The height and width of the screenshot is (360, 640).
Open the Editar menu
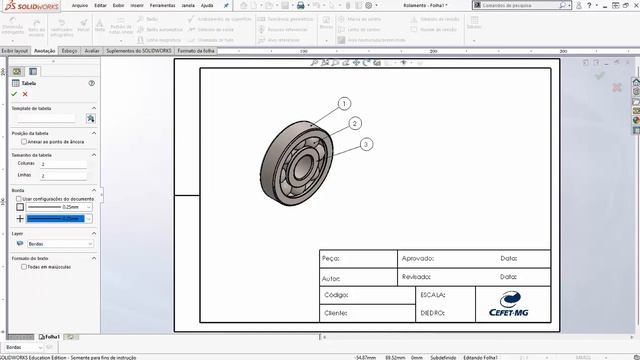tap(100, 6)
